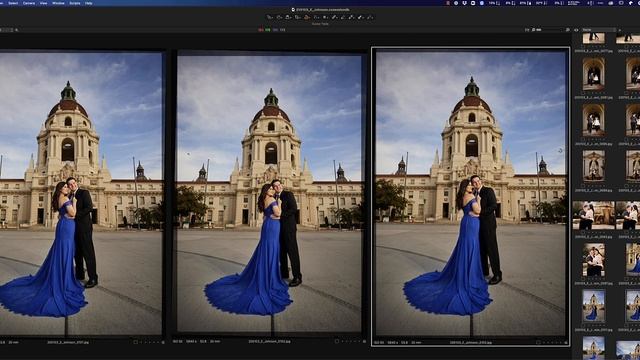Click the orange highlighted cursor tool
Image resolution: width=640 pixels, height=360 pixels.
click(x=307, y=17)
